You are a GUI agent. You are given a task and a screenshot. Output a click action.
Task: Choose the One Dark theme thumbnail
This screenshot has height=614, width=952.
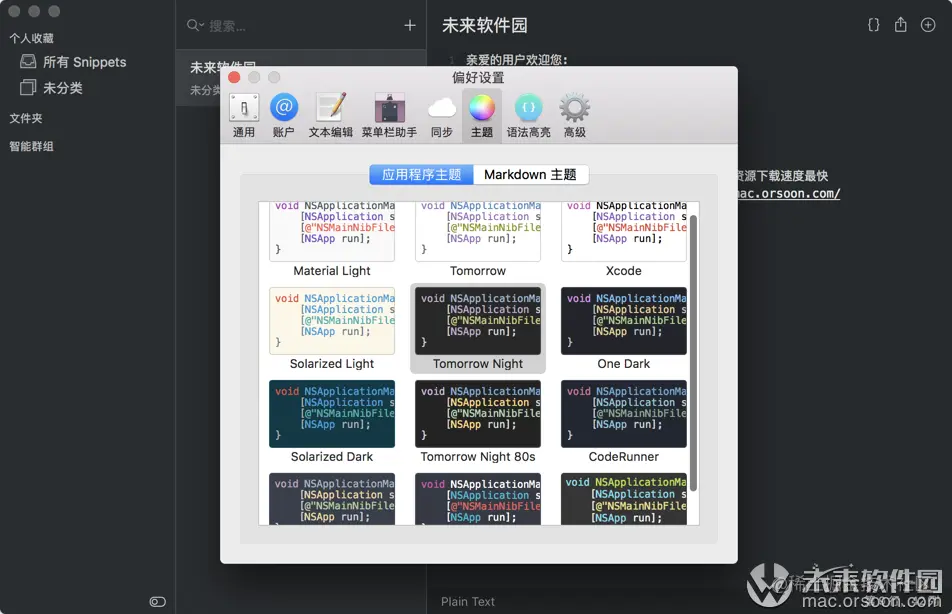tap(624, 321)
